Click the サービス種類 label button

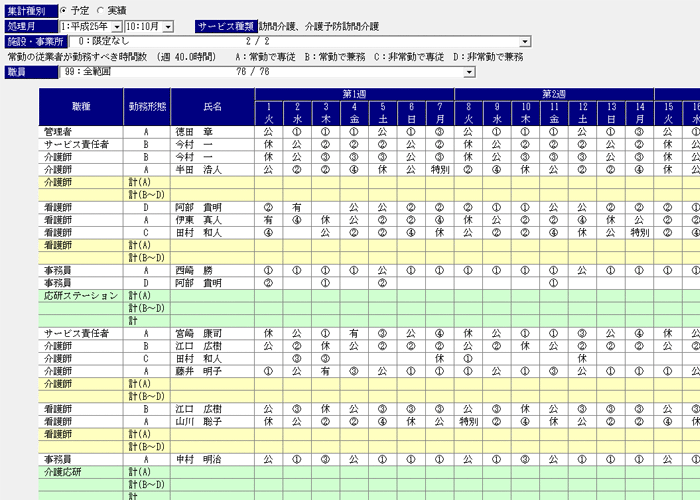[226, 26]
